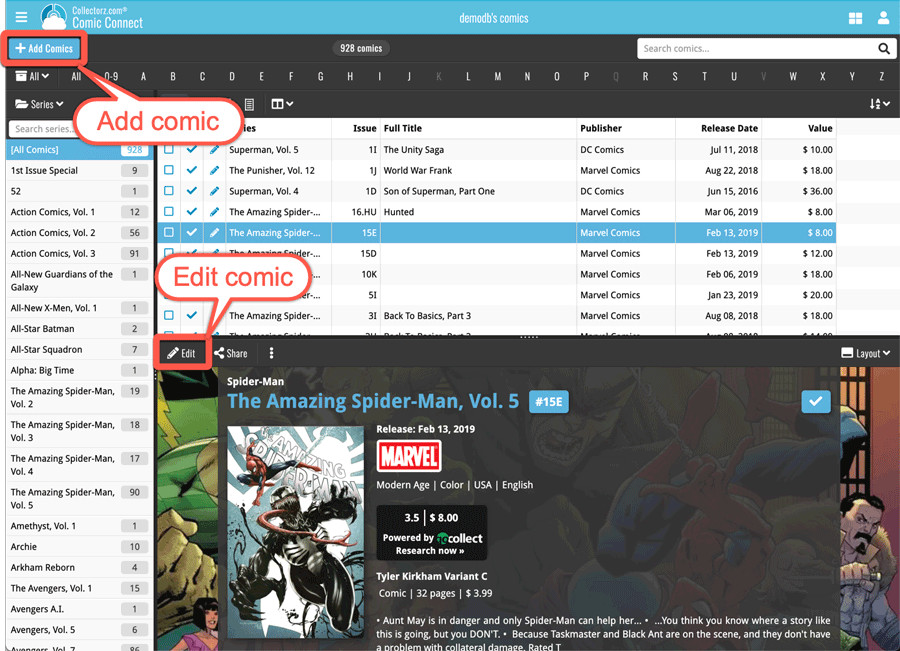This screenshot has height=651, width=900.
Task: Switch to card list view icon
Action: pos(249,104)
